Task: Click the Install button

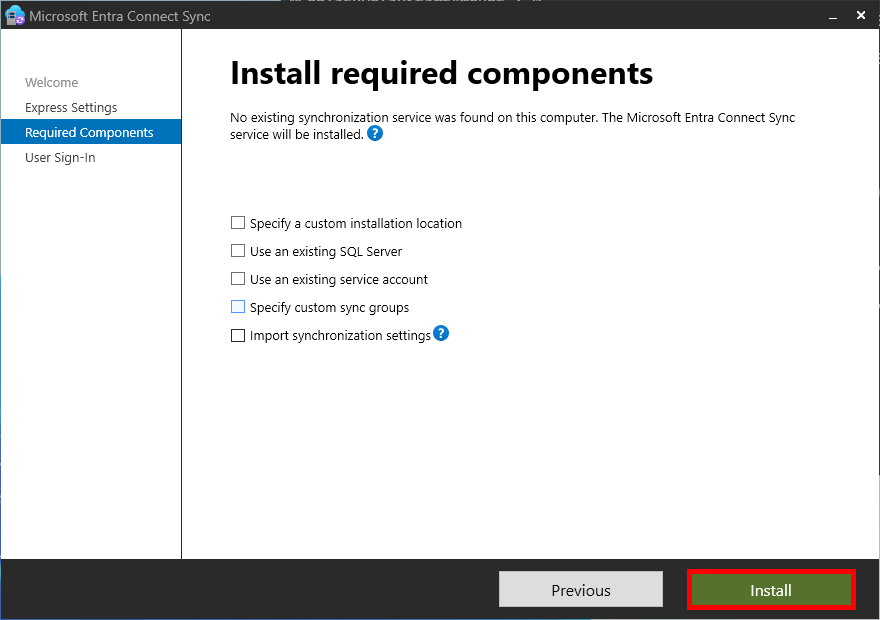Action: pos(771,589)
